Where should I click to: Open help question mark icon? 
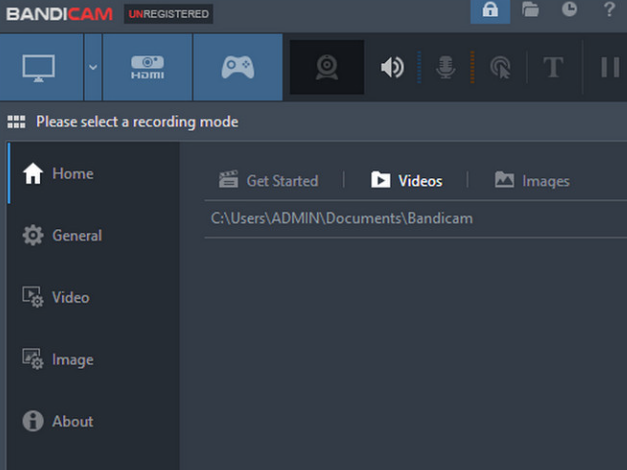point(609,9)
